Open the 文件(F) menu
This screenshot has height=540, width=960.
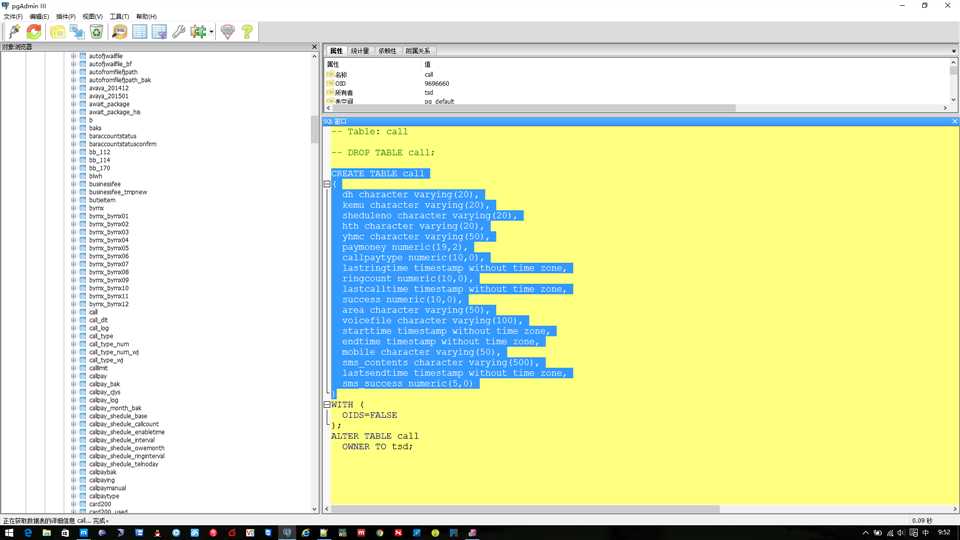pos(13,17)
